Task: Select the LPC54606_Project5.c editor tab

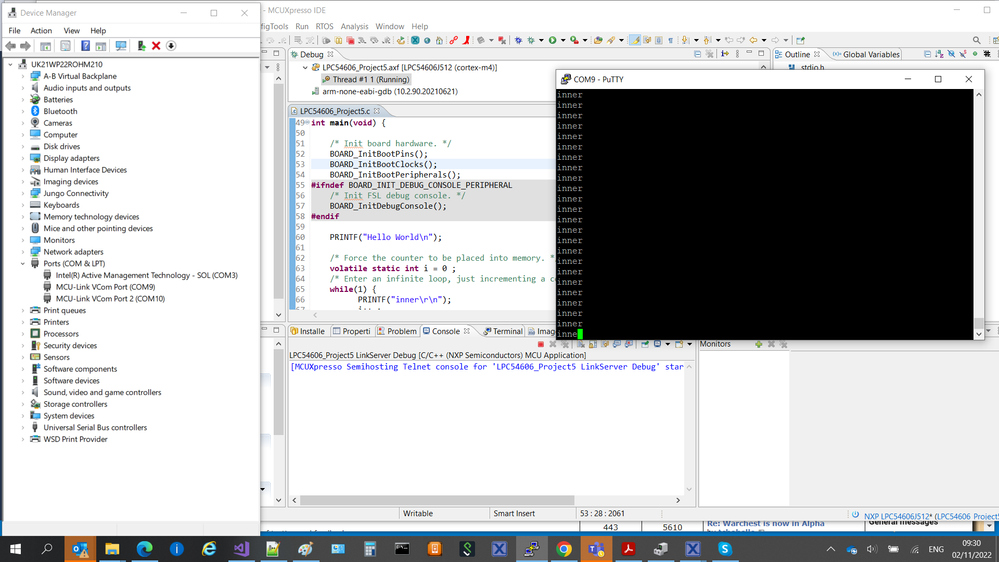Action: [x=336, y=111]
